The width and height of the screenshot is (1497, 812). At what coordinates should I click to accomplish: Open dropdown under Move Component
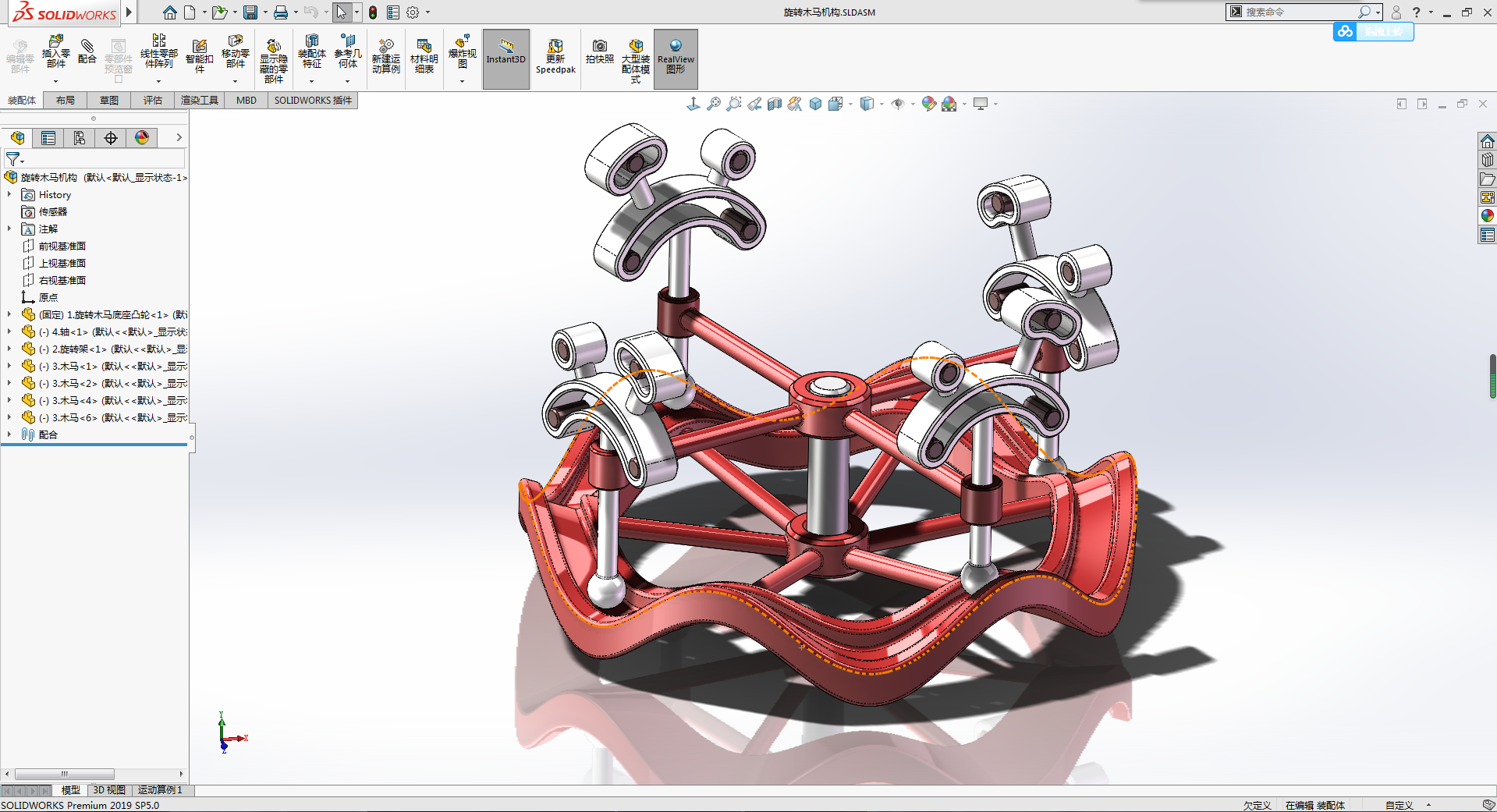(x=235, y=81)
